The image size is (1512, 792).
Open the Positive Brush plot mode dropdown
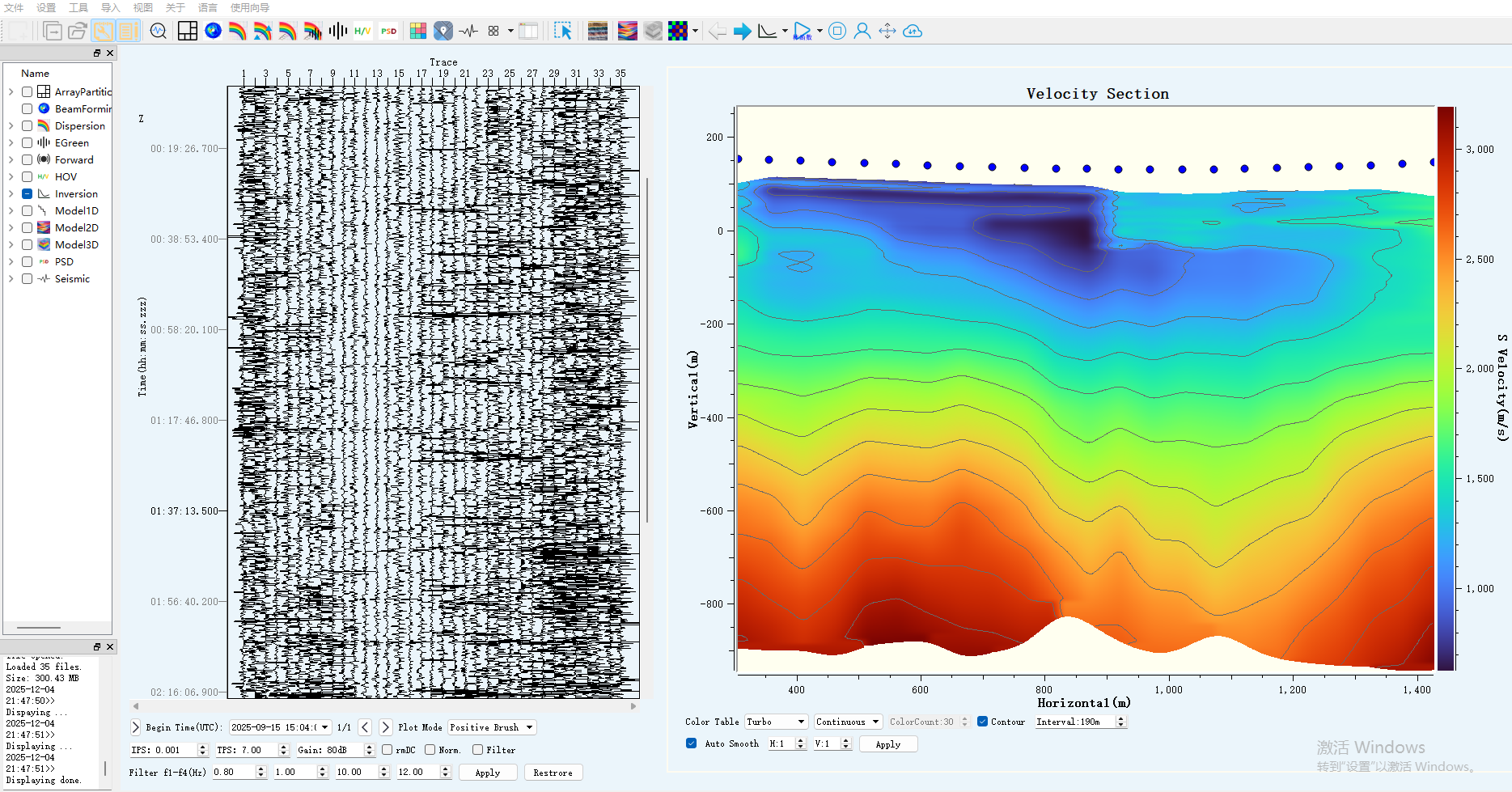[x=492, y=727]
